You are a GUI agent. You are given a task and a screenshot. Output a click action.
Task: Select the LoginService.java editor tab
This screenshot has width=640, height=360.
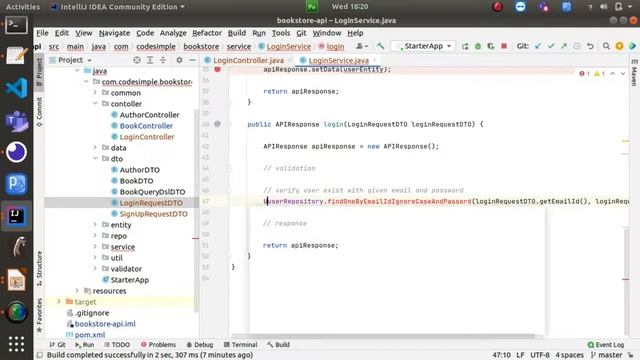(x=338, y=60)
